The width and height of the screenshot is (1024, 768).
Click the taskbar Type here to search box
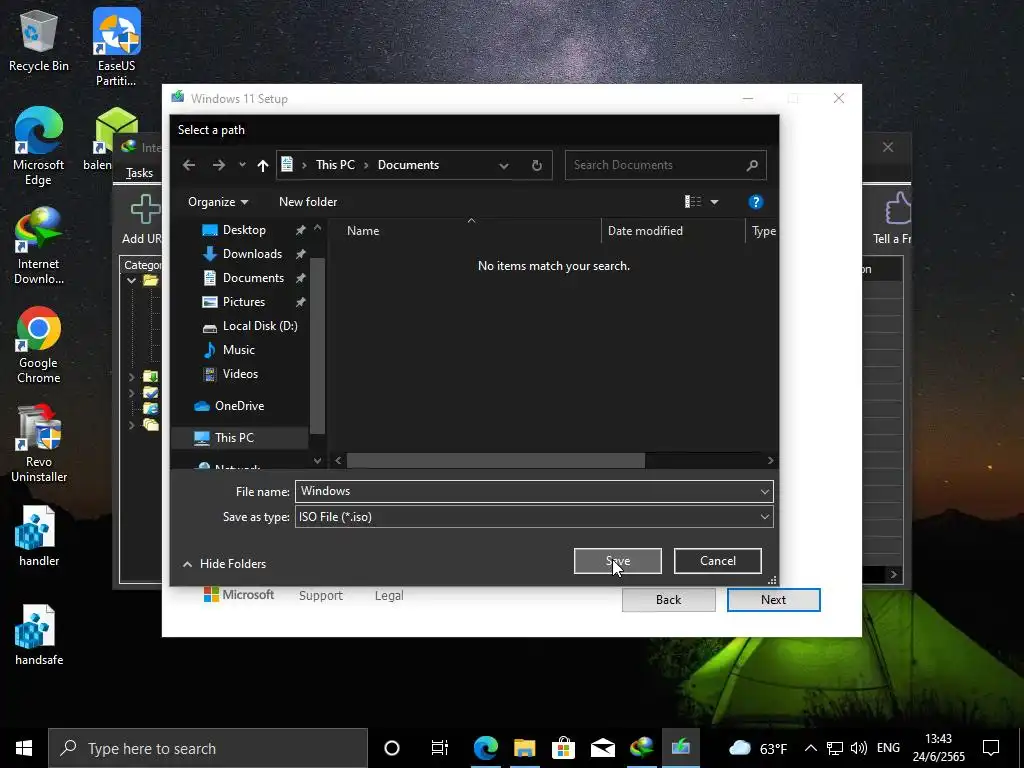[x=208, y=748]
